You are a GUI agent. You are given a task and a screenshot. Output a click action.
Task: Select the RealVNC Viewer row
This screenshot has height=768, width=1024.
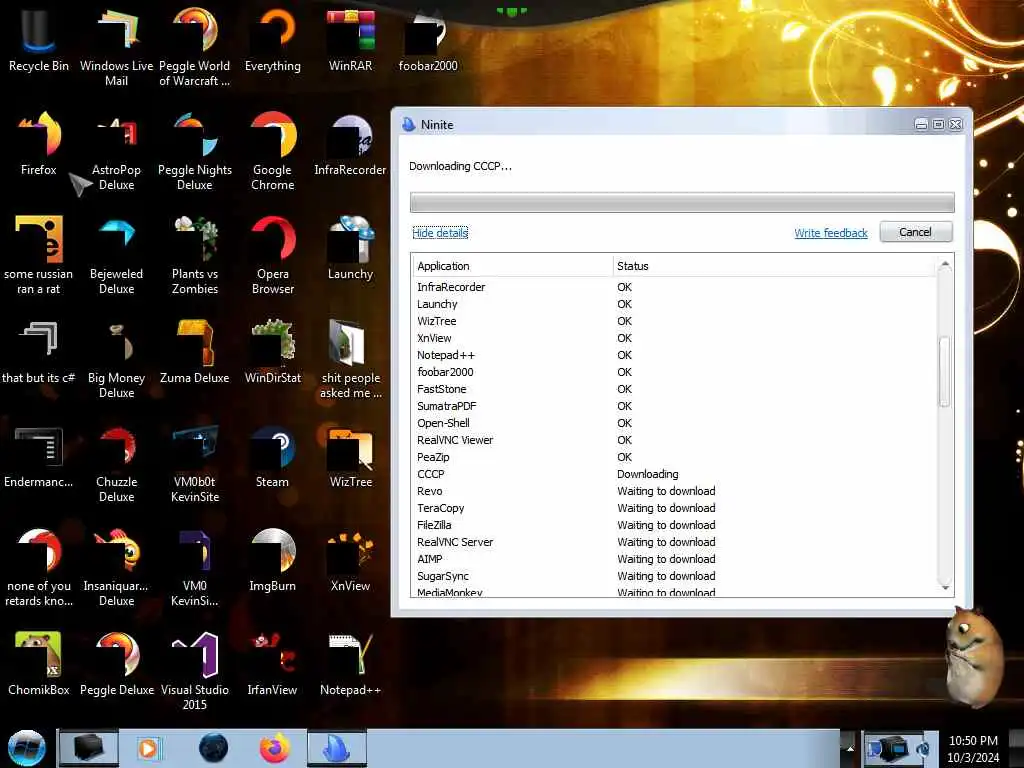tap(675, 440)
